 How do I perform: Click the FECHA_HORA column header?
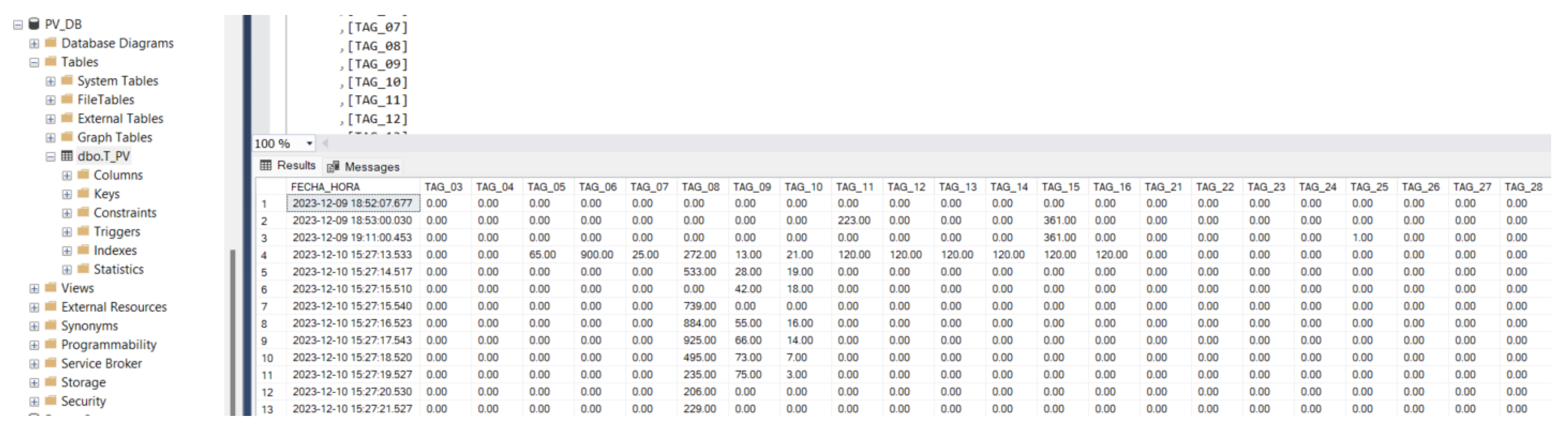(x=325, y=187)
